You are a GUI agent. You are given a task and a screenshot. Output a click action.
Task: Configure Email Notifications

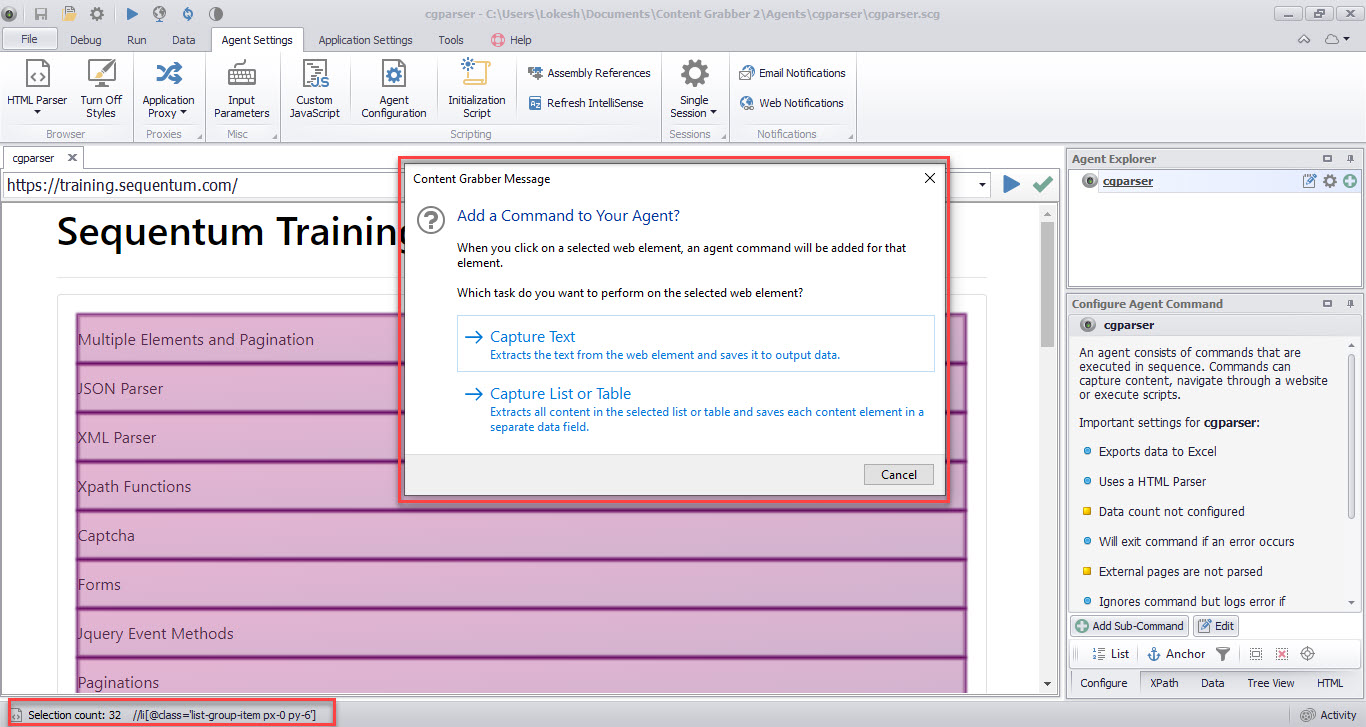(x=792, y=72)
